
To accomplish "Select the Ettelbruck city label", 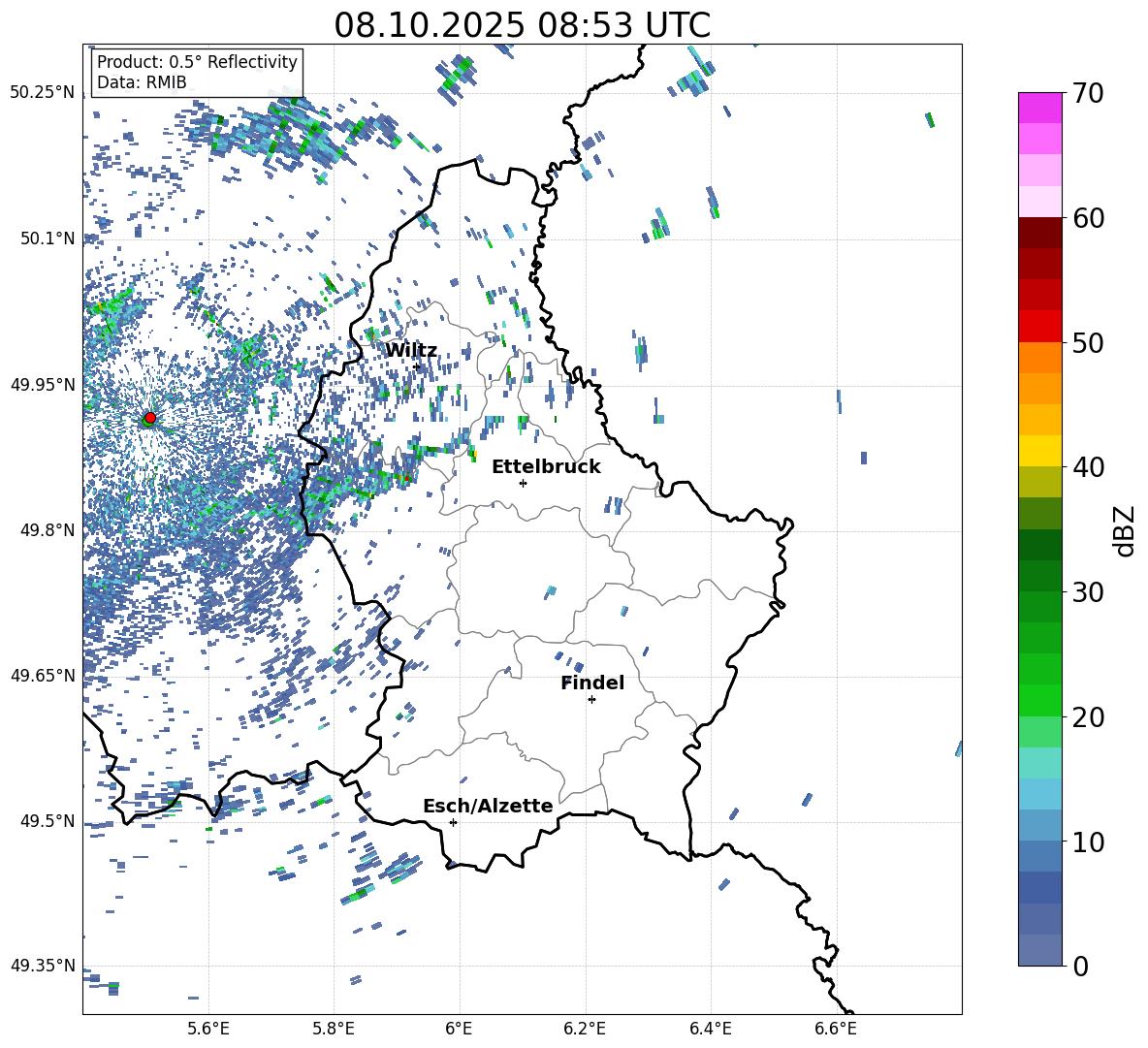I will coord(546,466).
